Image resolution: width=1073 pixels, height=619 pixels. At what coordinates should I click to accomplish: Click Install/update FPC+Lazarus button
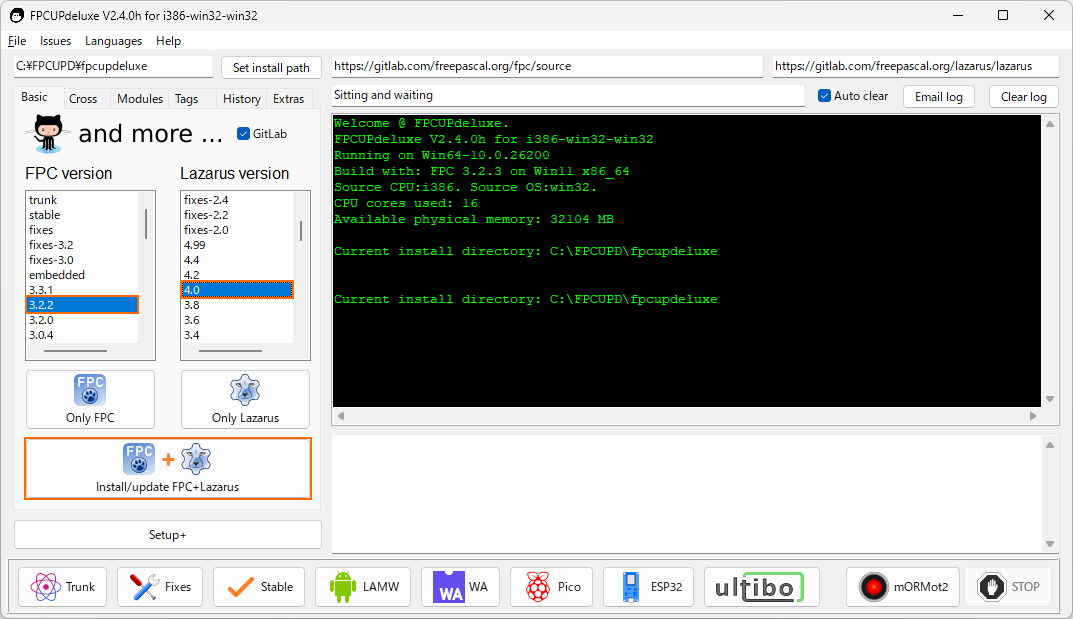click(x=168, y=469)
